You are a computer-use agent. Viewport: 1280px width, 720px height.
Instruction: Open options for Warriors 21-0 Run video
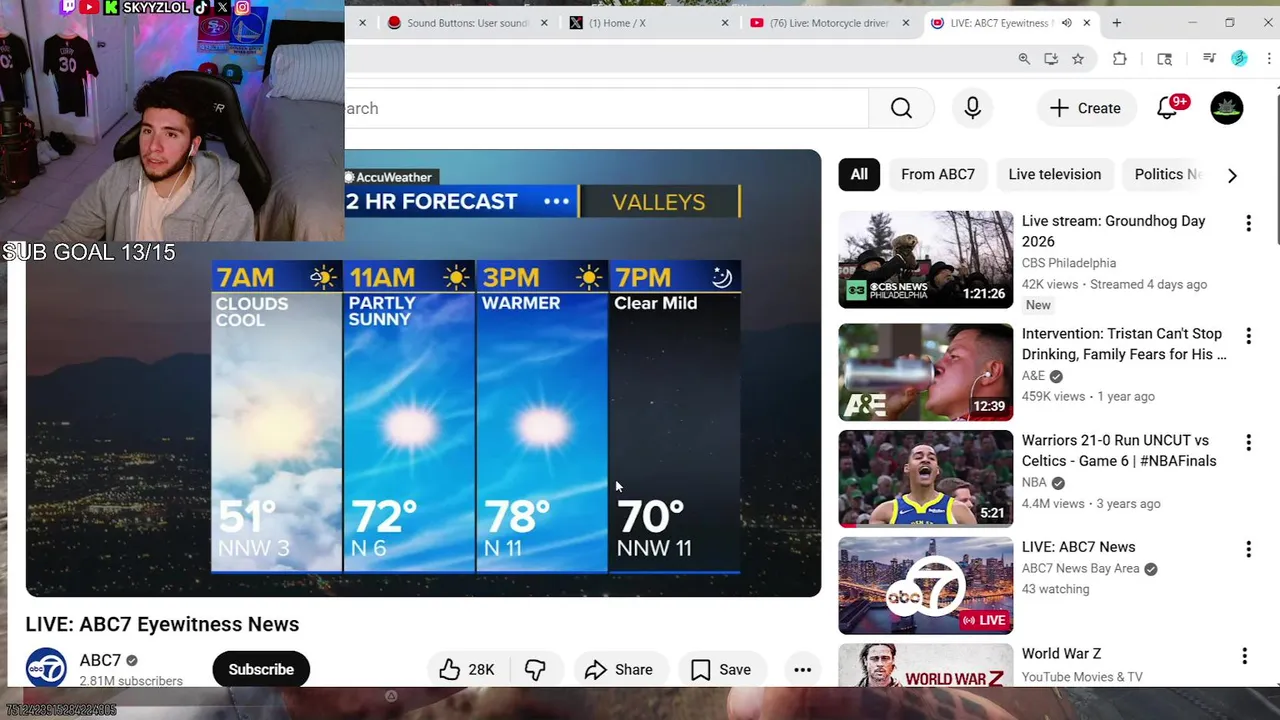tap(1248, 442)
